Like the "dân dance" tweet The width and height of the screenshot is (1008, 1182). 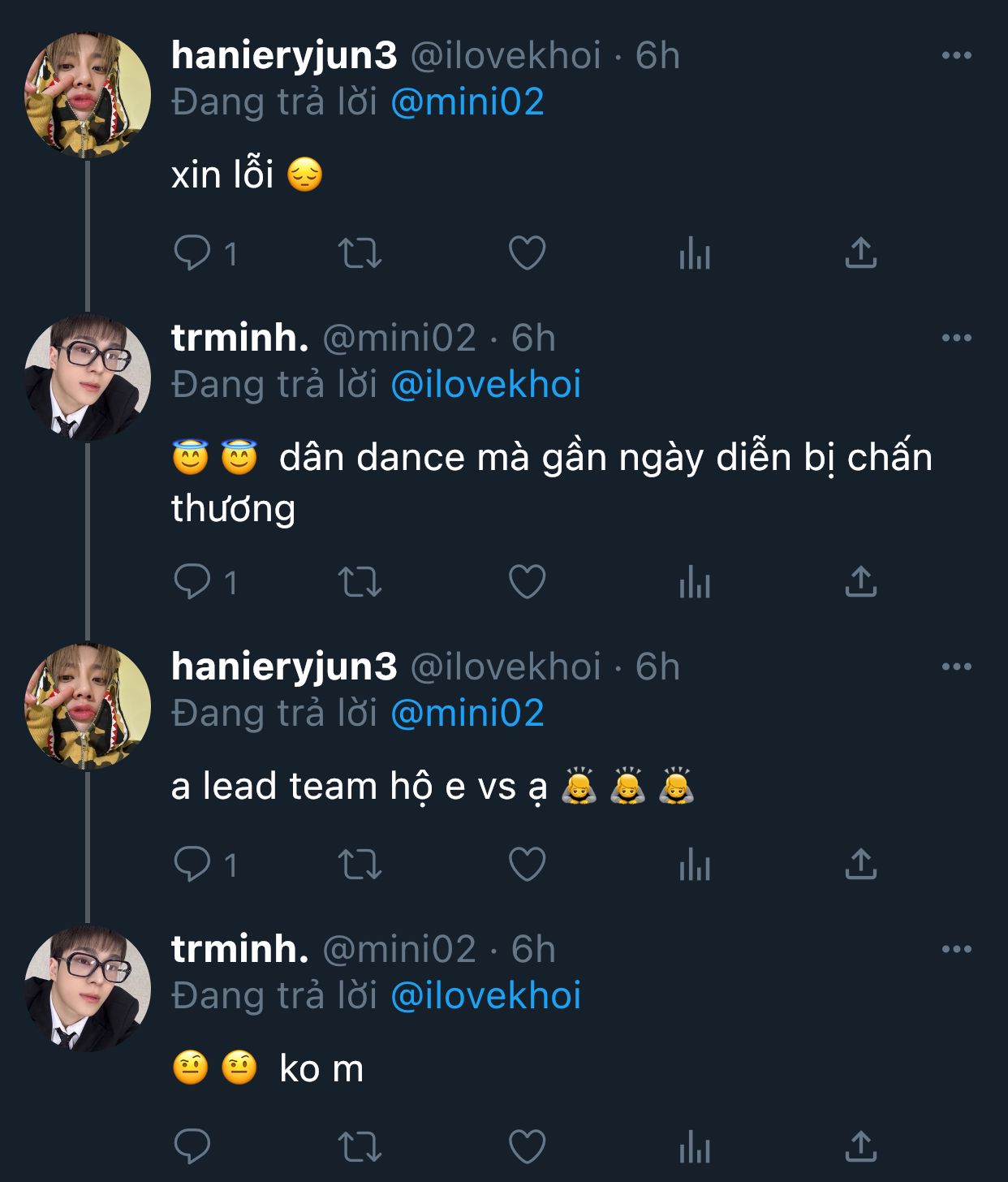tap(527, 582)
